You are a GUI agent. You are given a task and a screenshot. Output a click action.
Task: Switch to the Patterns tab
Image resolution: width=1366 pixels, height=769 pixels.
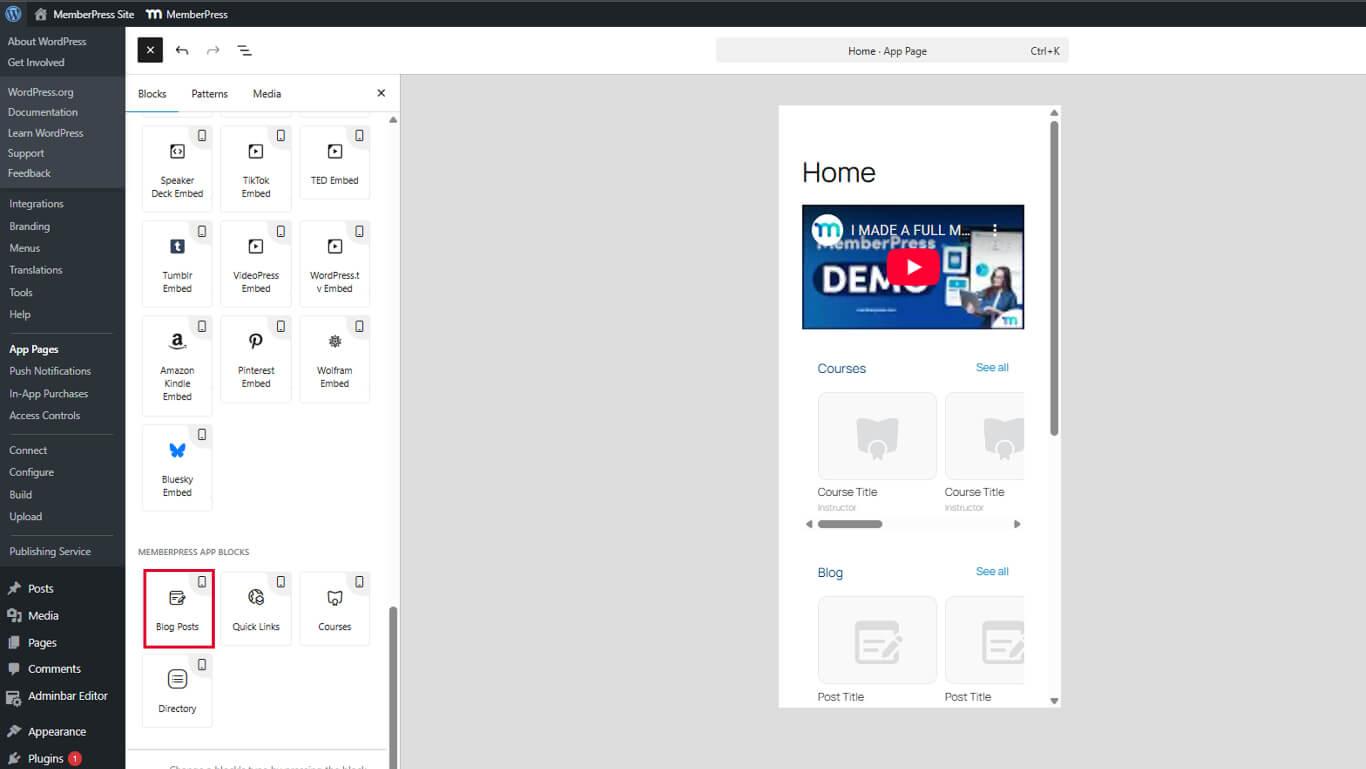(209, 94)
